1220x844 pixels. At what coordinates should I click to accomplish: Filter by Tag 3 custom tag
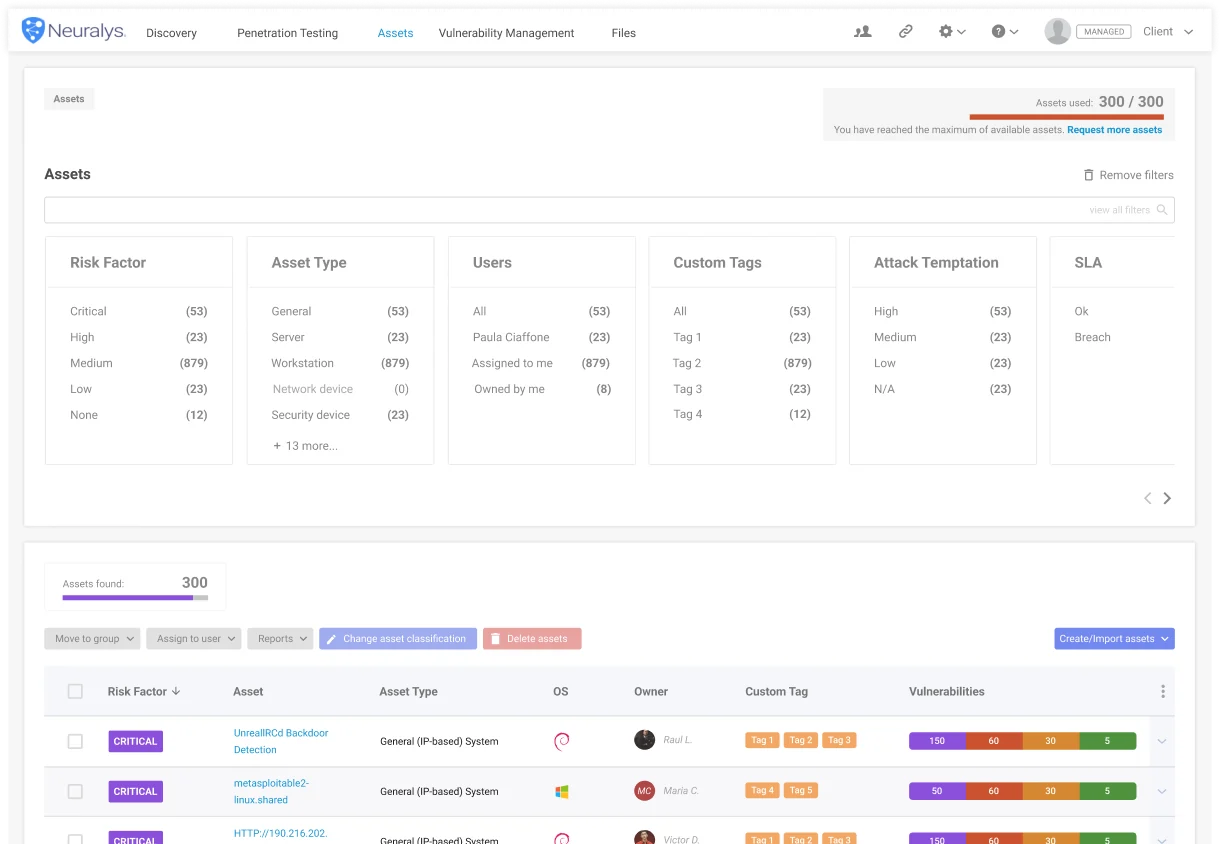(x=742, y=389)
